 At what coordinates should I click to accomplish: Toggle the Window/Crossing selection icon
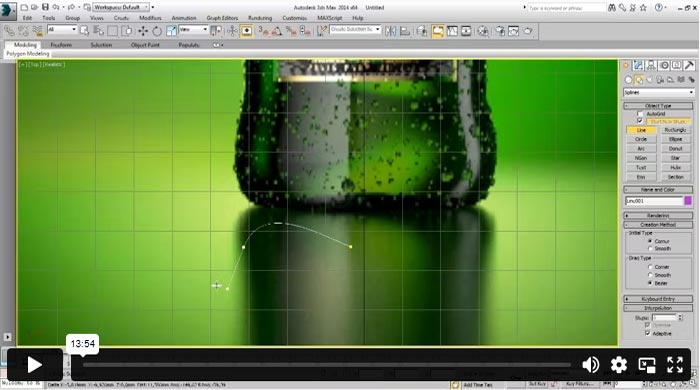coord(127,31)
